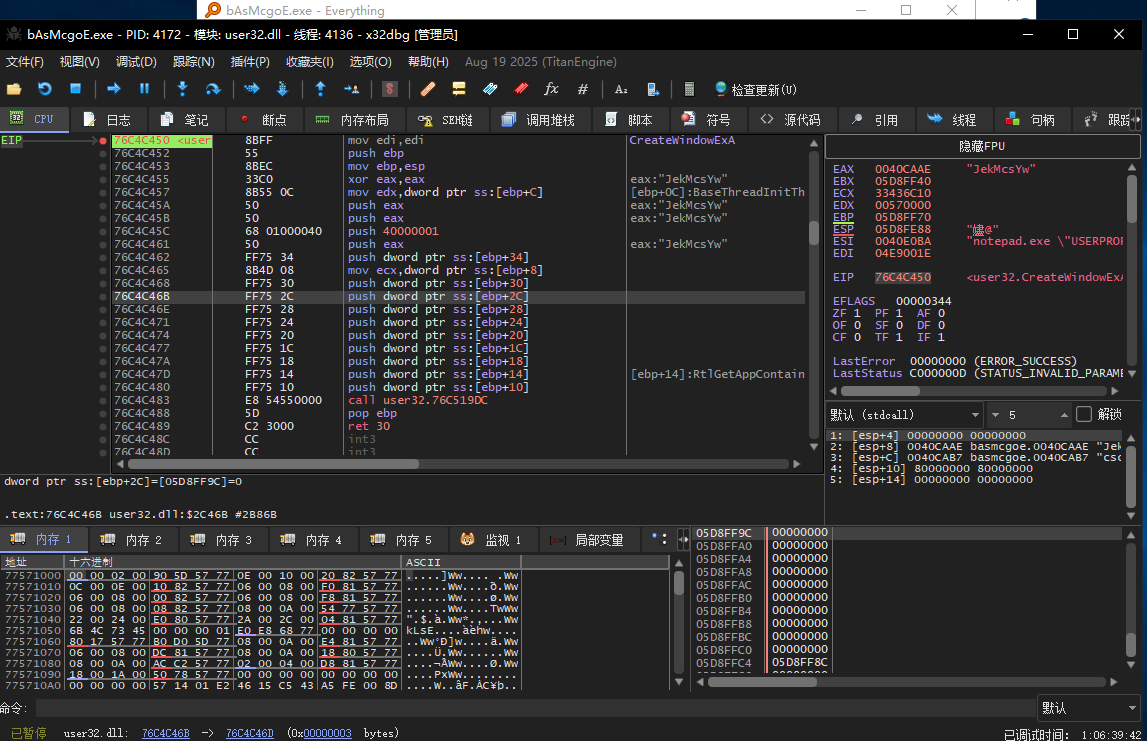Click the disassembly horizontal scrollbar thumb
The image size is (1147, 741).
pos(273,464)
